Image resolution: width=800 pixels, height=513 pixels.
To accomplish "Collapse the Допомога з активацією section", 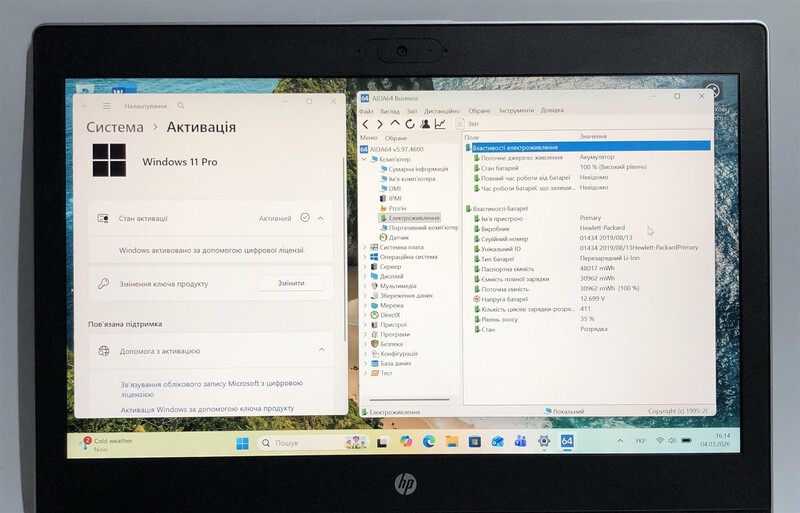I will pos(321,350).
